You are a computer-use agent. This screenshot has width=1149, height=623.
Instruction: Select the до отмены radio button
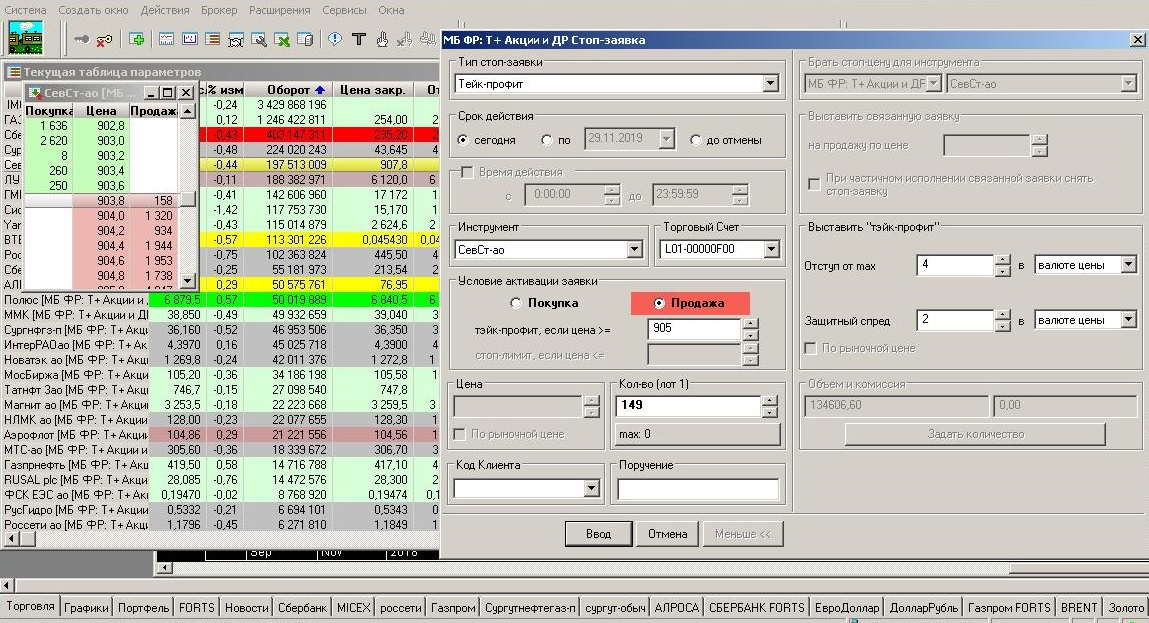[695, 140]
